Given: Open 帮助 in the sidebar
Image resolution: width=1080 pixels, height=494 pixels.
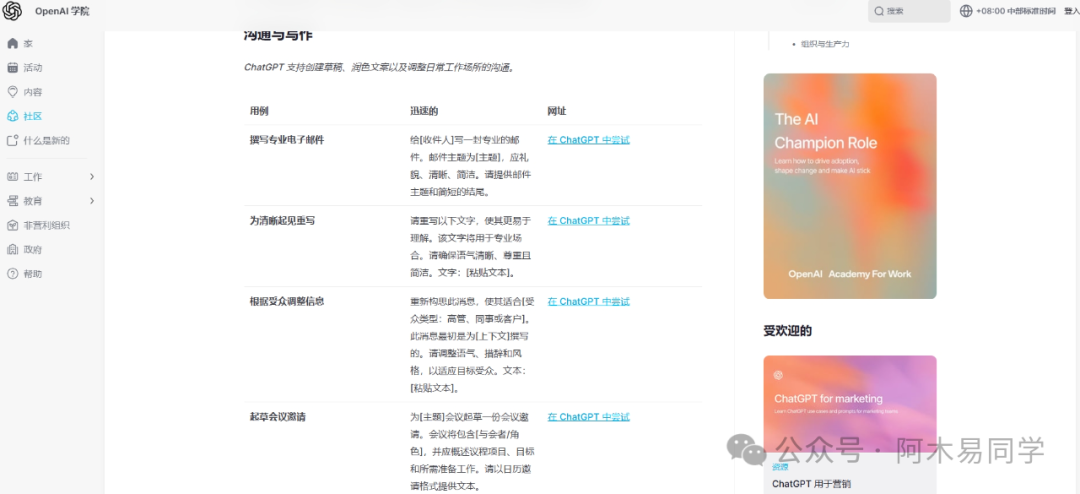Looking at the screenshot, I should 33,274.
